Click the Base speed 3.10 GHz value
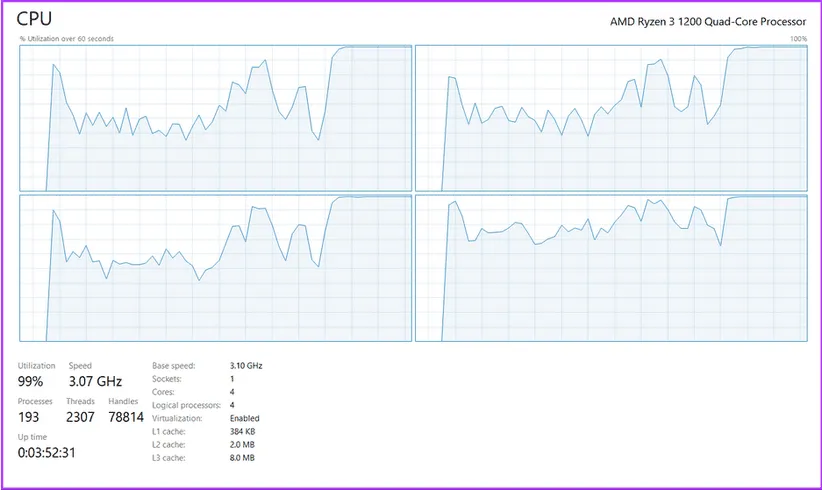Image resolution: width=822 pixels, height=490 pixels. tap(246, 366)
